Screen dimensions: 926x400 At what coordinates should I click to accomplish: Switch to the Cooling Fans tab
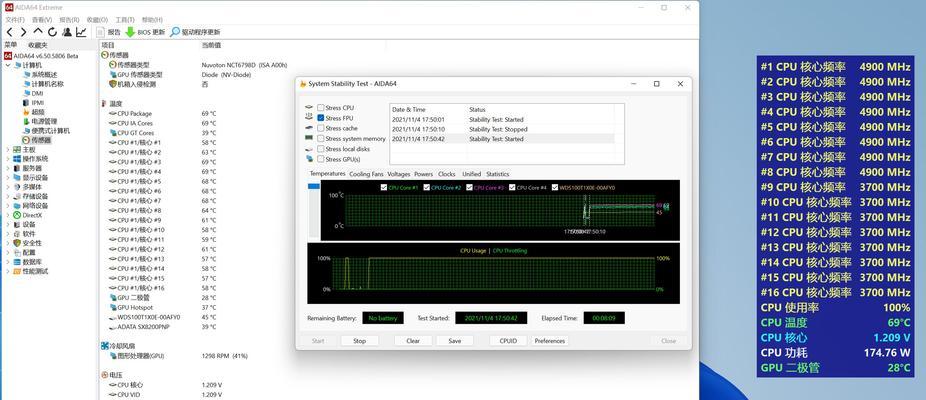point(366,174)
